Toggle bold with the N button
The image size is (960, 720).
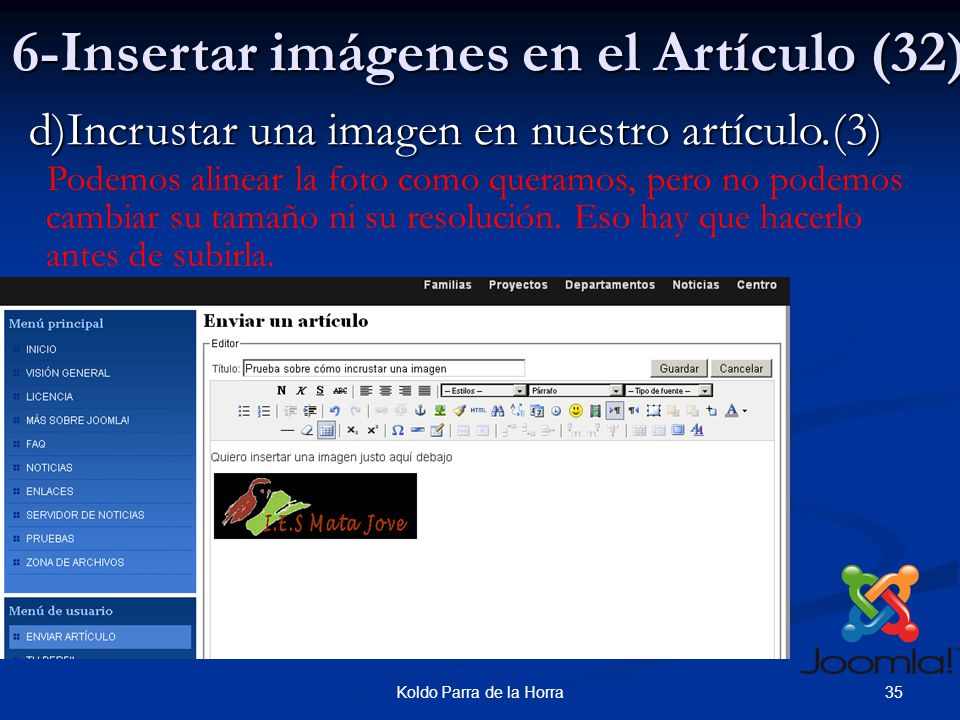pyautogui.click(x=282, y=391)
